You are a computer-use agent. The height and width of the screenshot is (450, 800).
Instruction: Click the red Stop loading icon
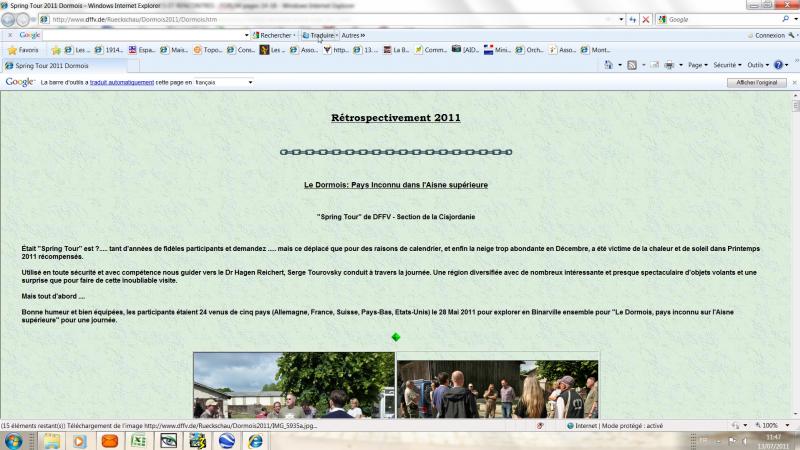[x=645, y=19]
